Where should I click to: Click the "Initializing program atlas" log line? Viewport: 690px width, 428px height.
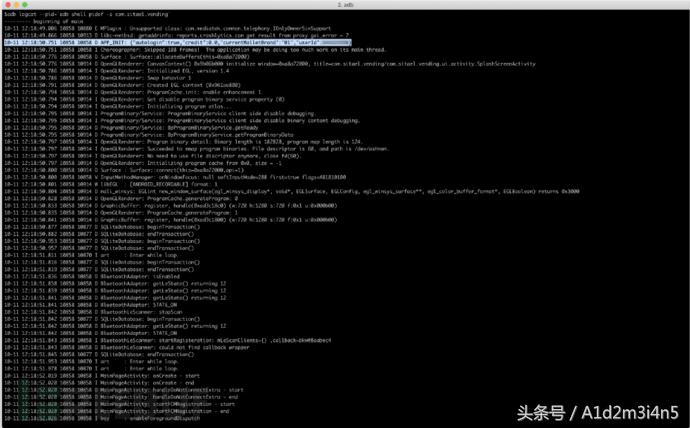coord(117,106)
